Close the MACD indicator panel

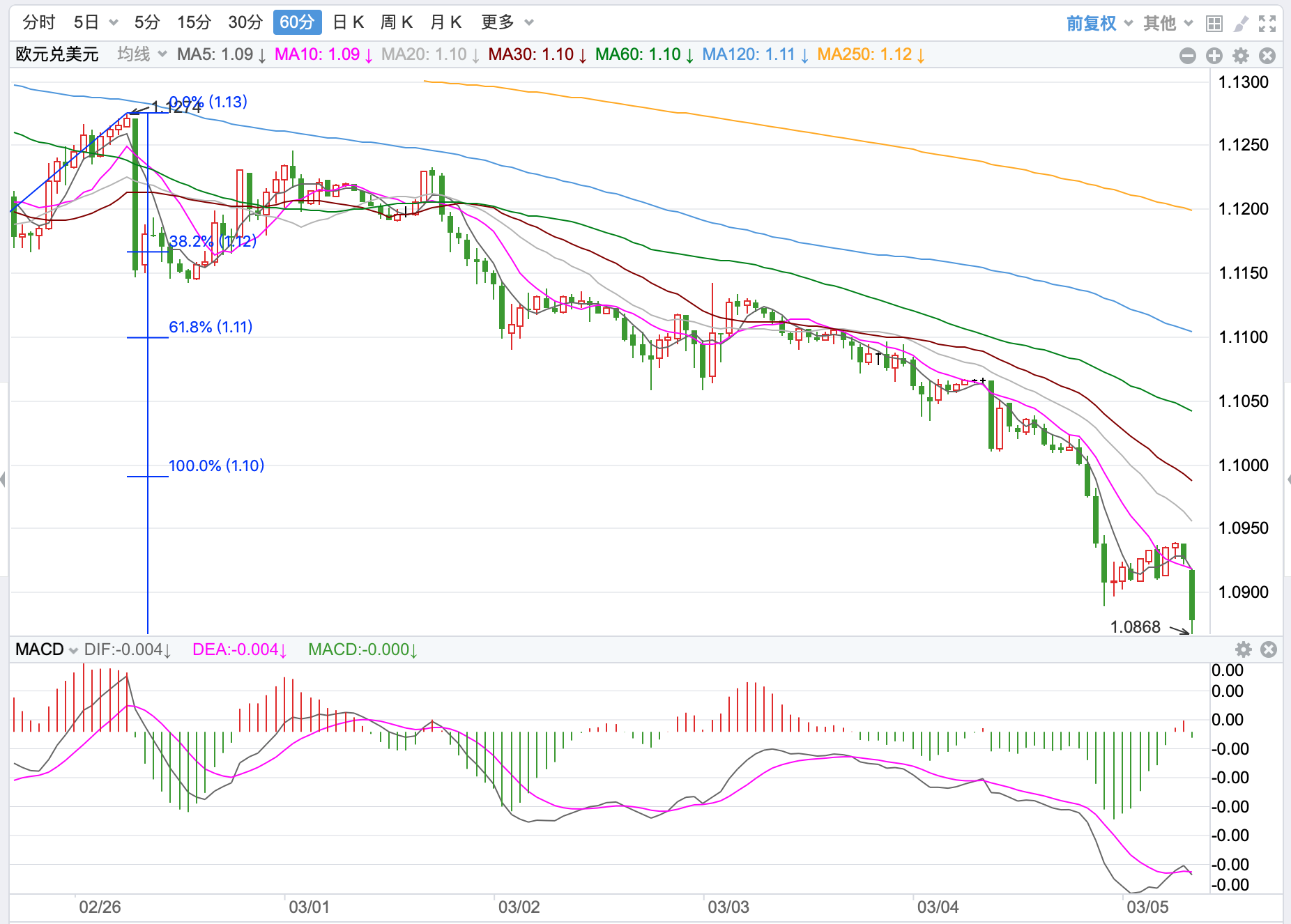pos(1269,649)
